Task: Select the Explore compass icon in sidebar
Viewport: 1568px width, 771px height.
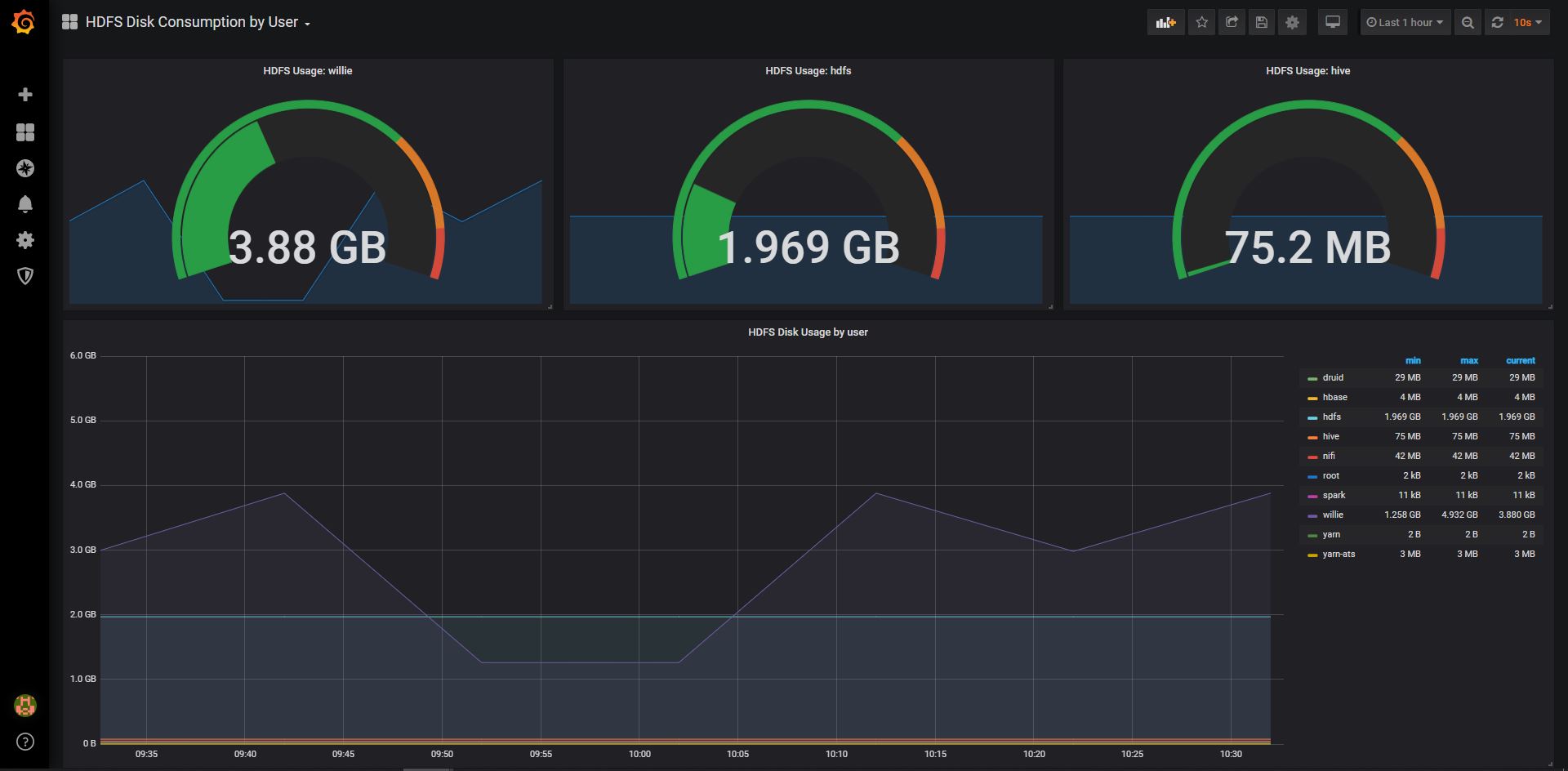Action: point(25,168)
